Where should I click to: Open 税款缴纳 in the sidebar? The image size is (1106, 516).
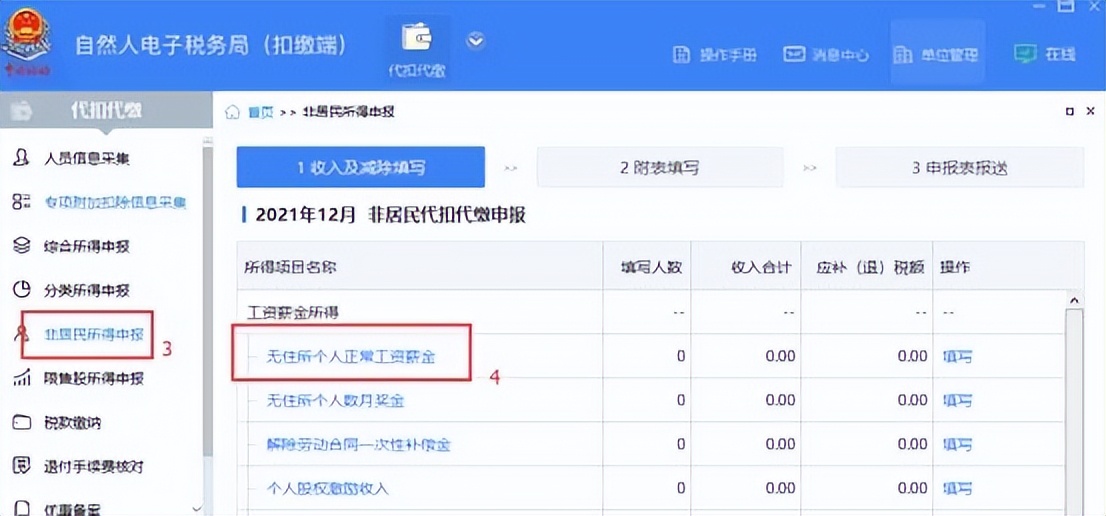(x=73, y=423)
